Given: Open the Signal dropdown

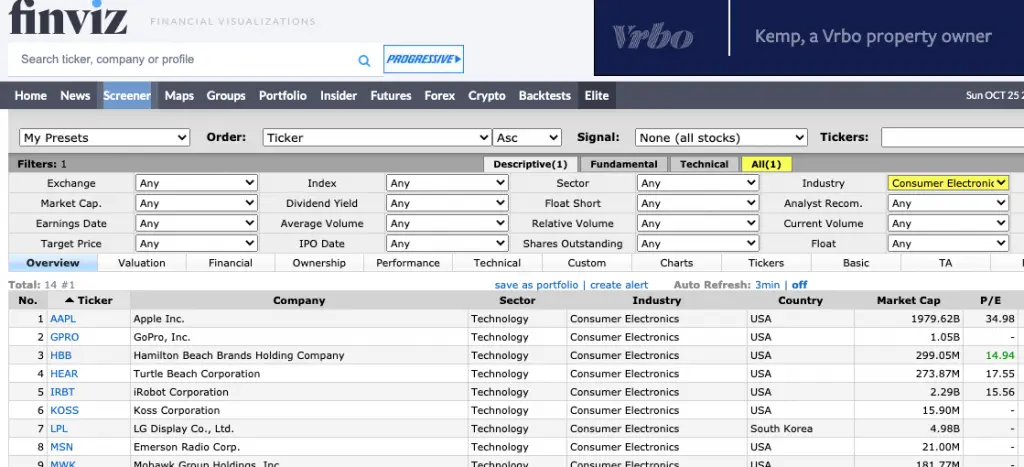Looking at the screenshot, I should click(x=721, y=137).
